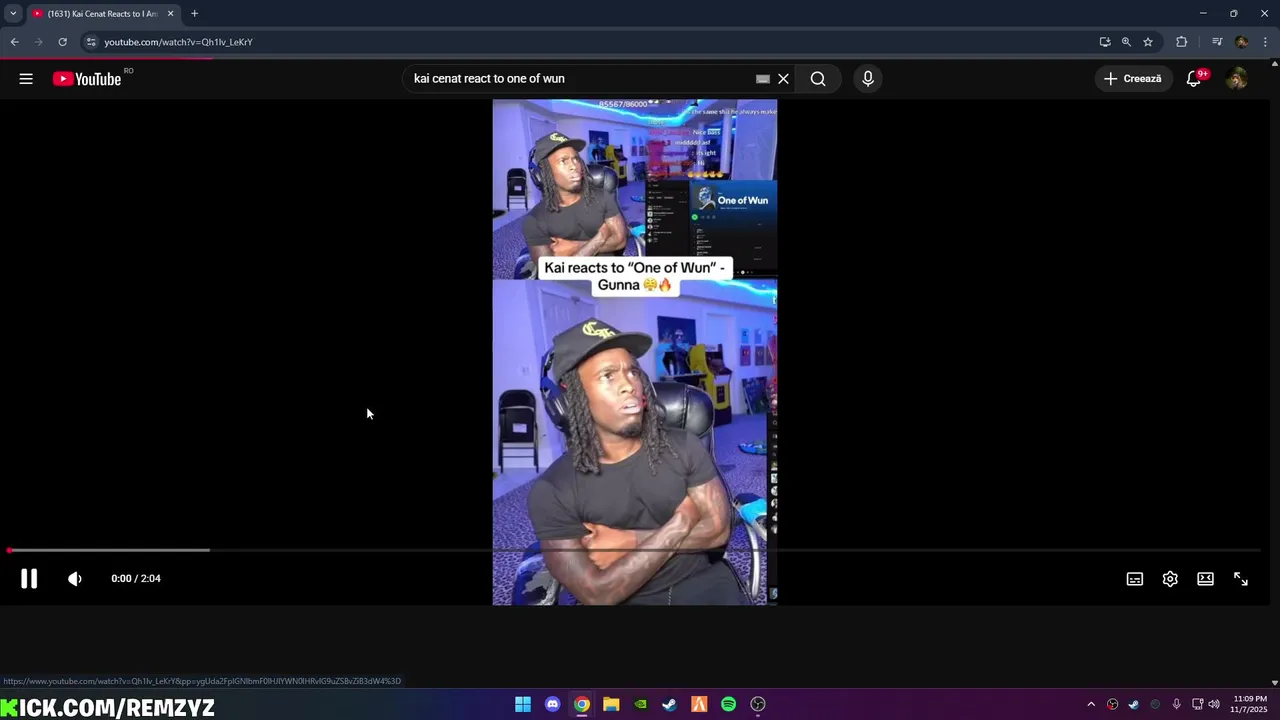Screen dimensions: 1280x720
Task: Open Spotify from the taskbar
Action: [x=728, y=704]
